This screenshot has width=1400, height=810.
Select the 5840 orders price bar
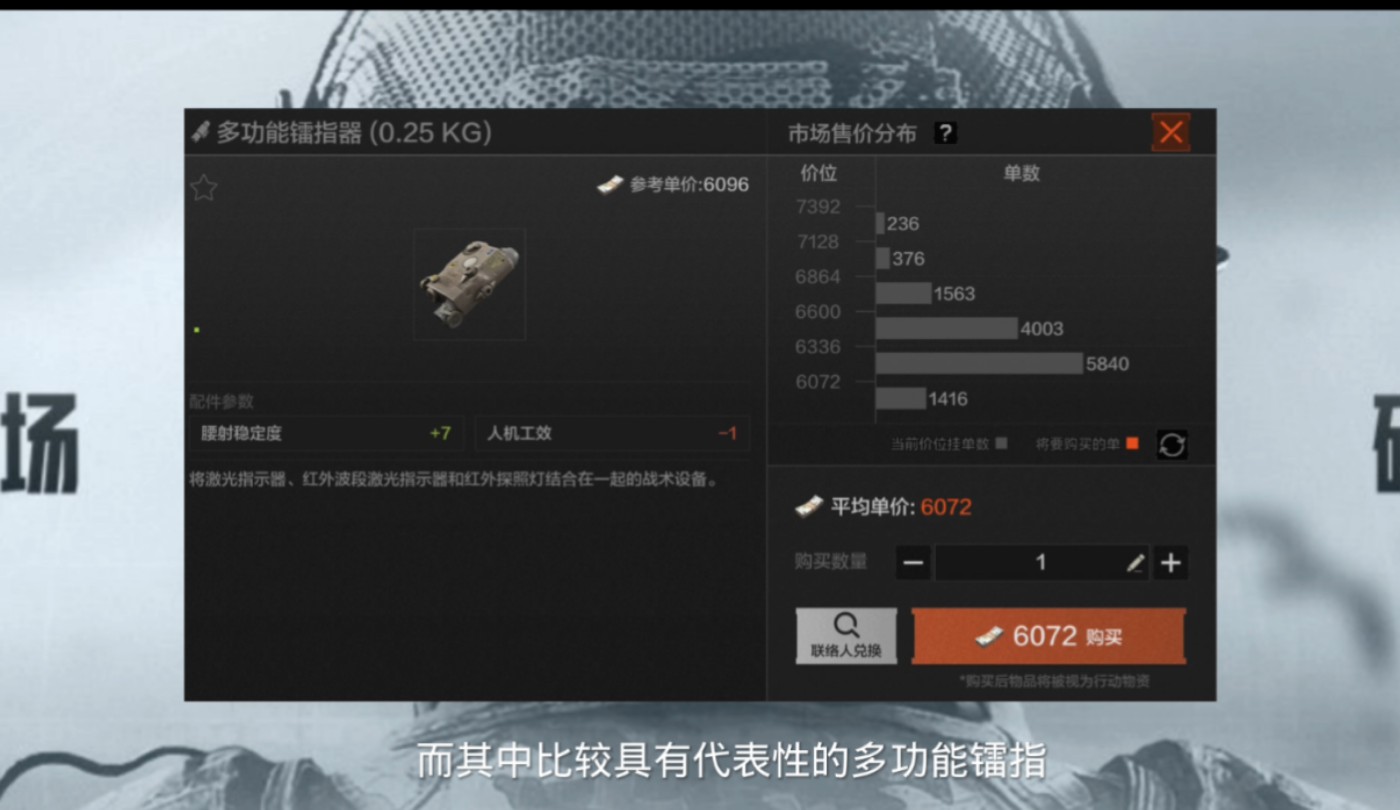[x=979, y=363]
